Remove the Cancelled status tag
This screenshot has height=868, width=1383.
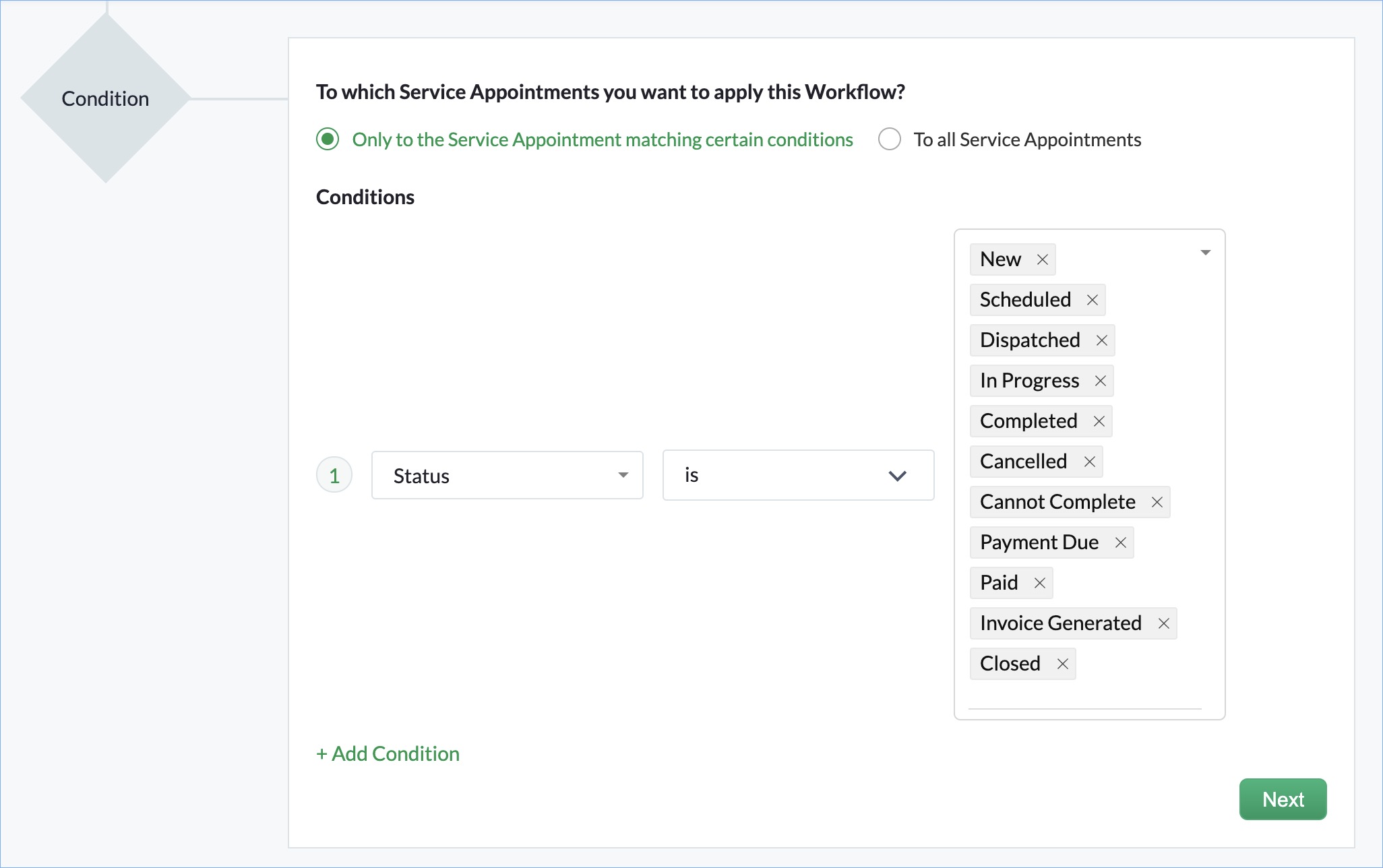click(x=1089, y=462)
